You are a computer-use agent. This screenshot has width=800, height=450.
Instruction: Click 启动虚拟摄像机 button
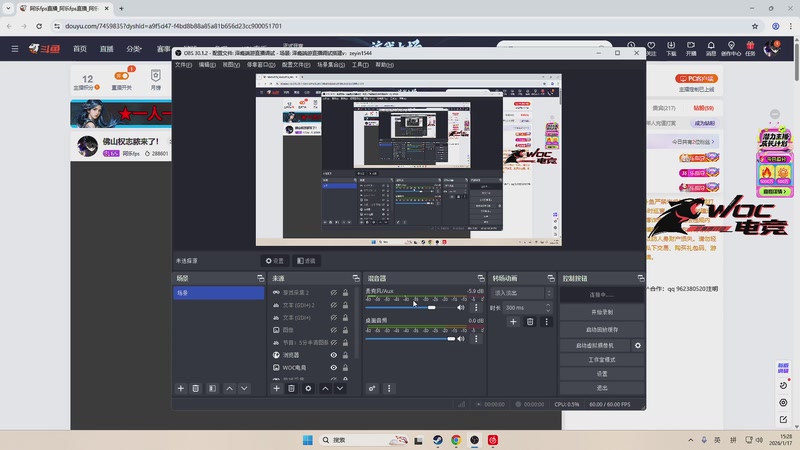tap(595, 345)
